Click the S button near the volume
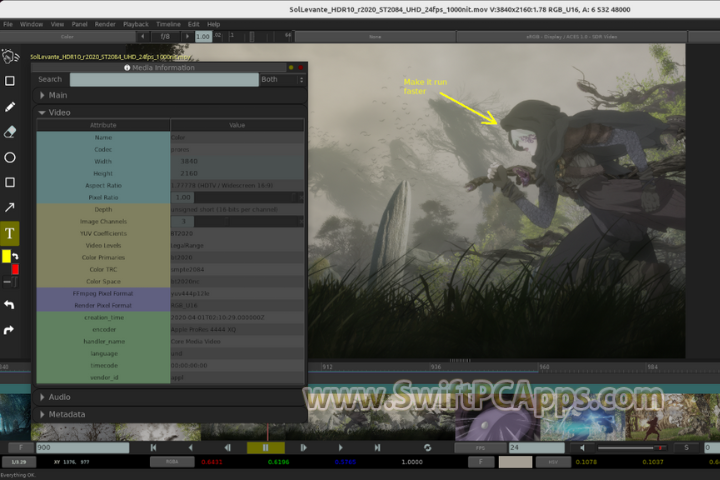 pos(686,447)
